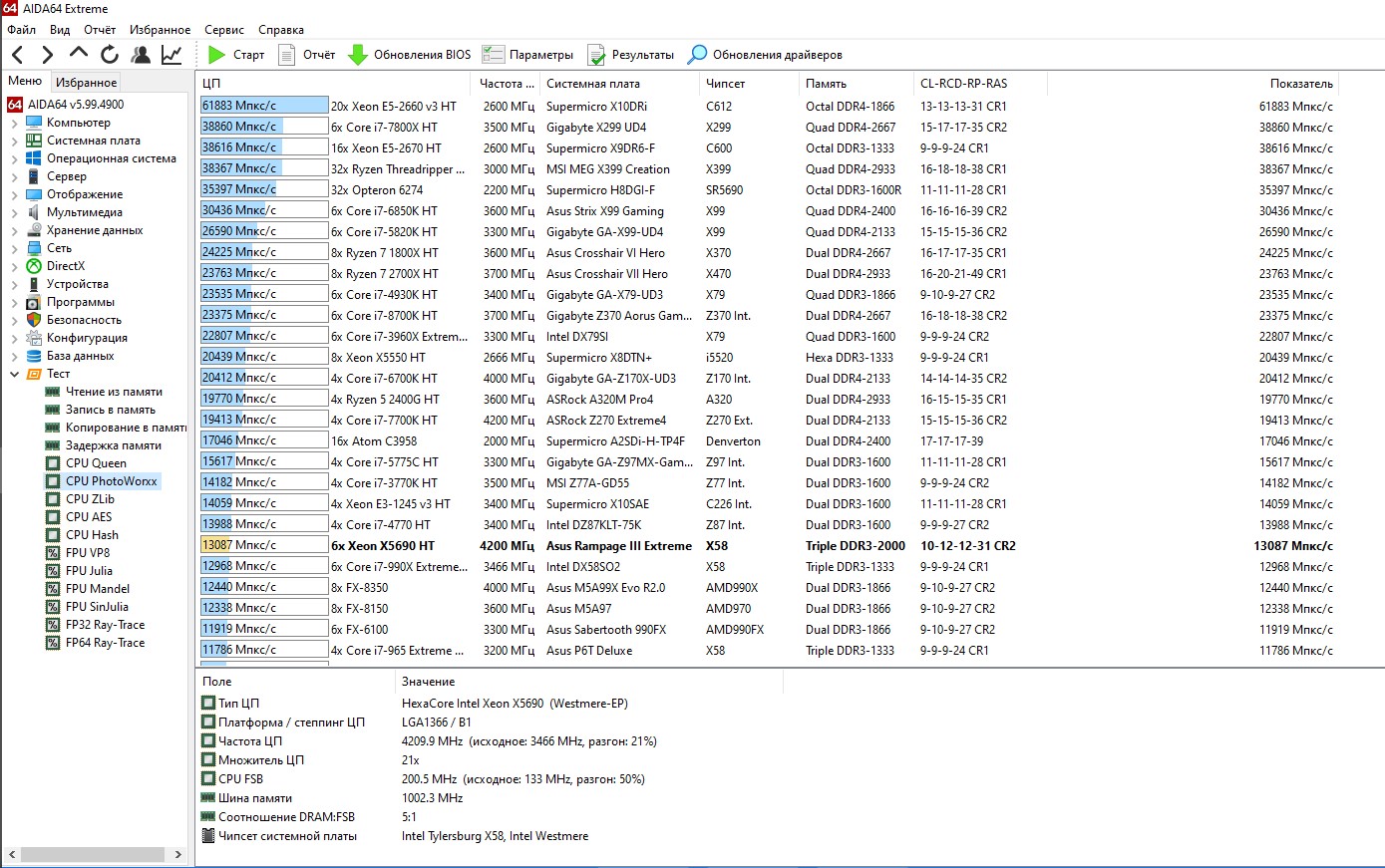Open the CPU AES benchmark

point(79,517)
